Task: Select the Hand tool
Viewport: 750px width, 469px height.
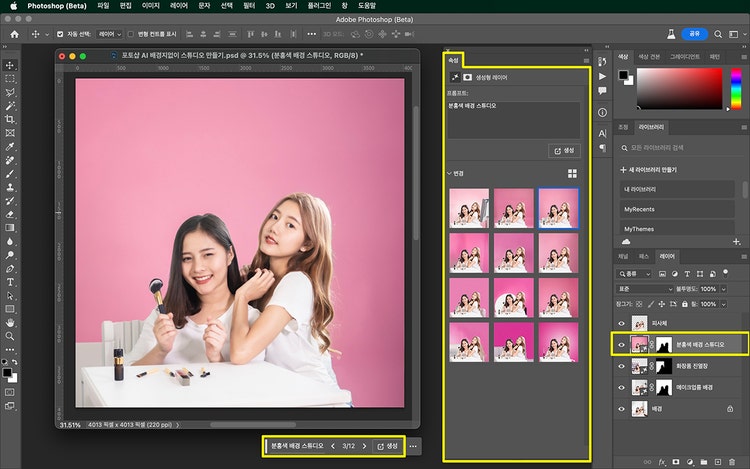Action: [x=10, y=323]
